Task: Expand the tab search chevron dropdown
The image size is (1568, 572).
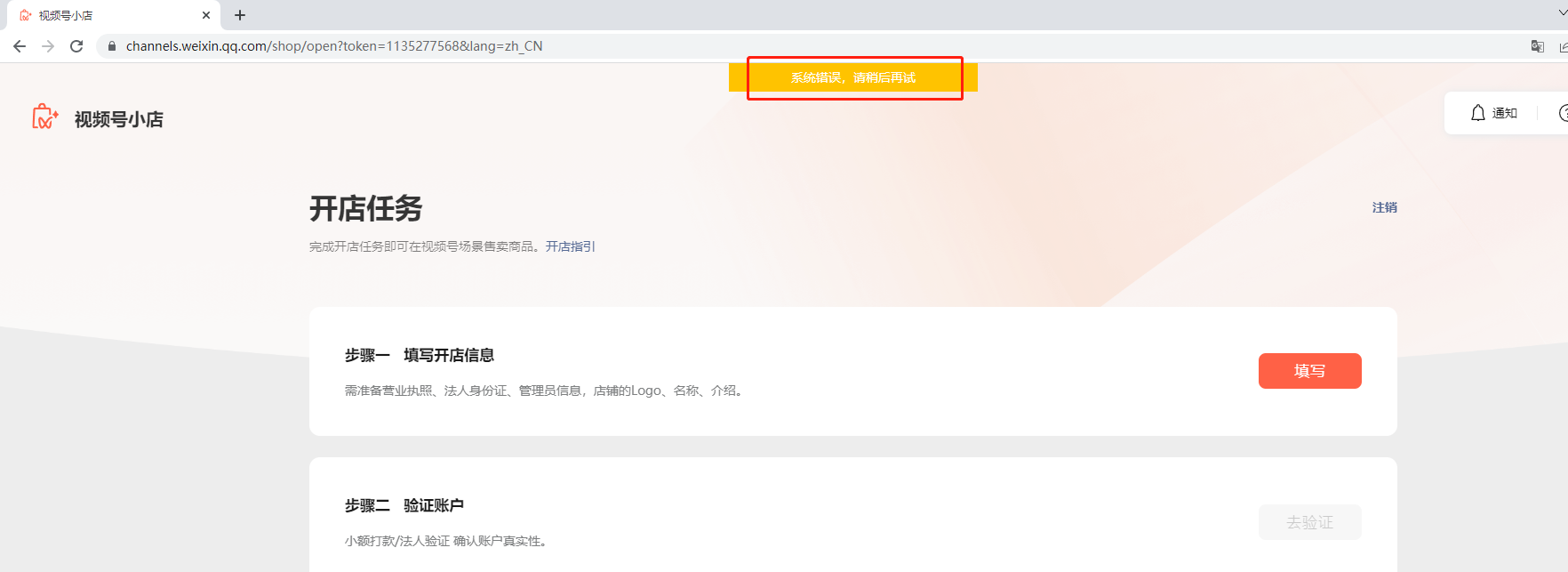Action: (1563, 12)
